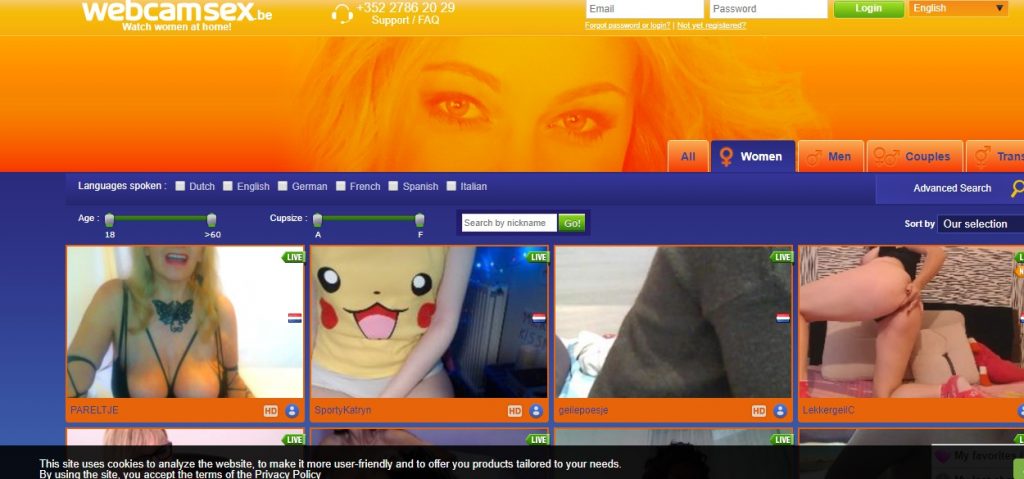
Task: Click the nickname text 'LekkergeilC'
Action: pos(828,410)
